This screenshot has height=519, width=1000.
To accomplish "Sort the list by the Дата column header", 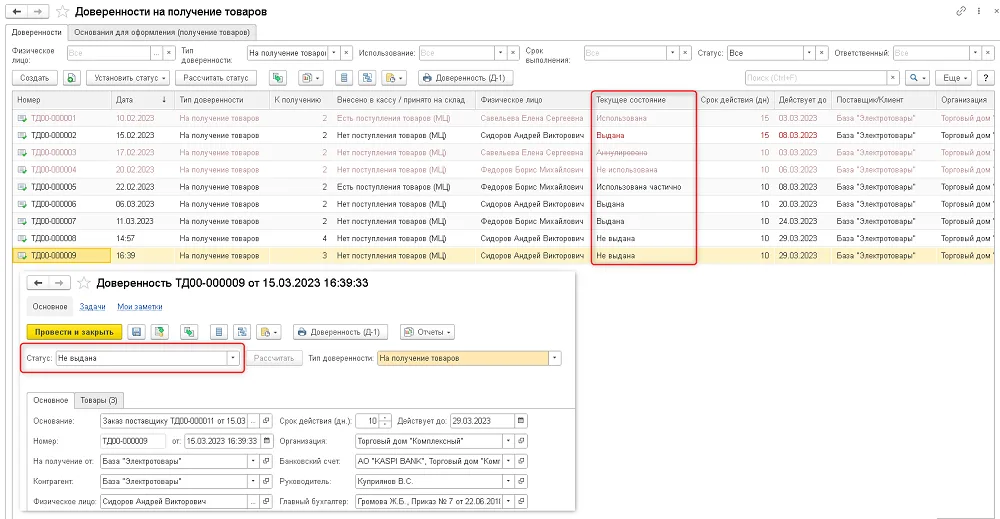I will tap(141, 100).
